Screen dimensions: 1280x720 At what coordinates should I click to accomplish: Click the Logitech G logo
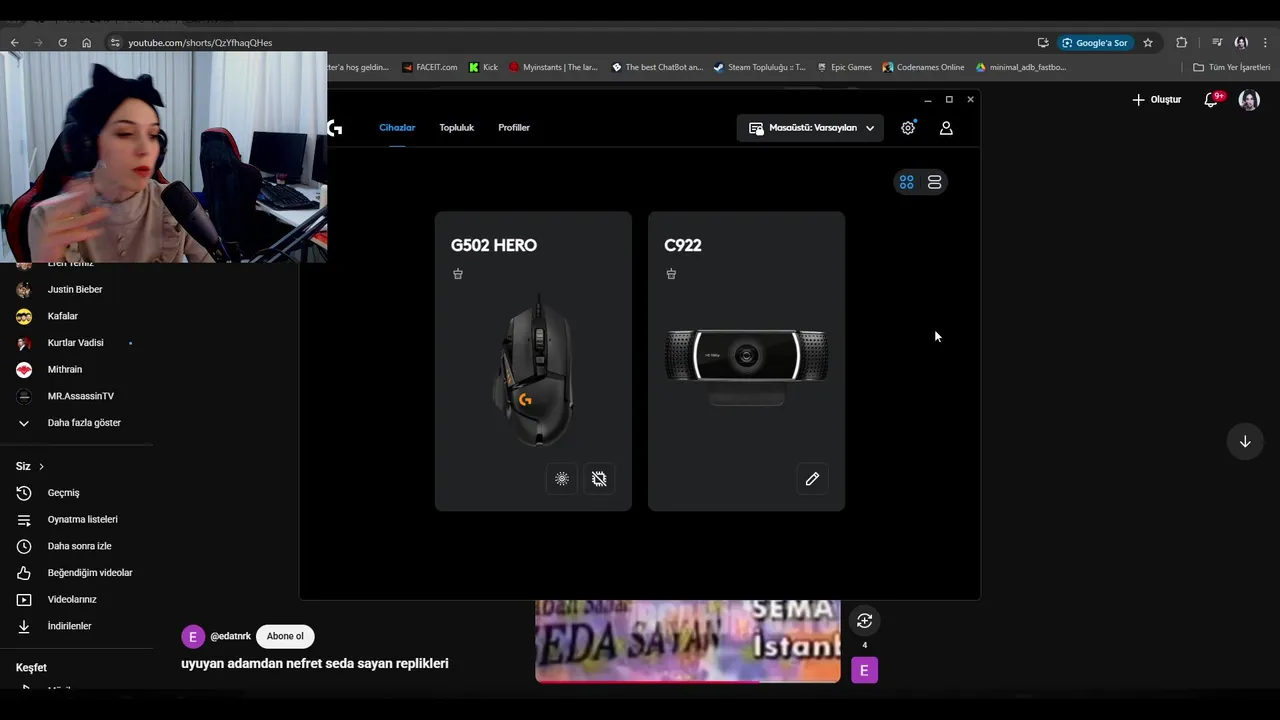(335, 128)
